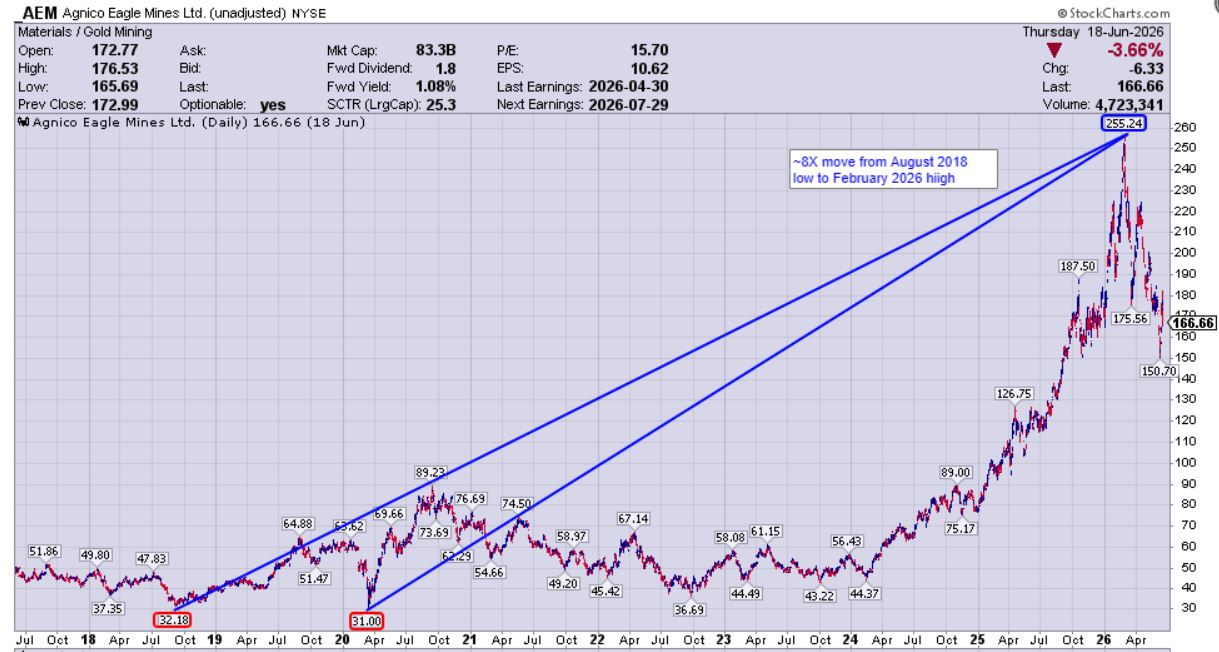Click the 175.56 price label
Viewport: 1219px width, 652px height.
[1132, 319]
